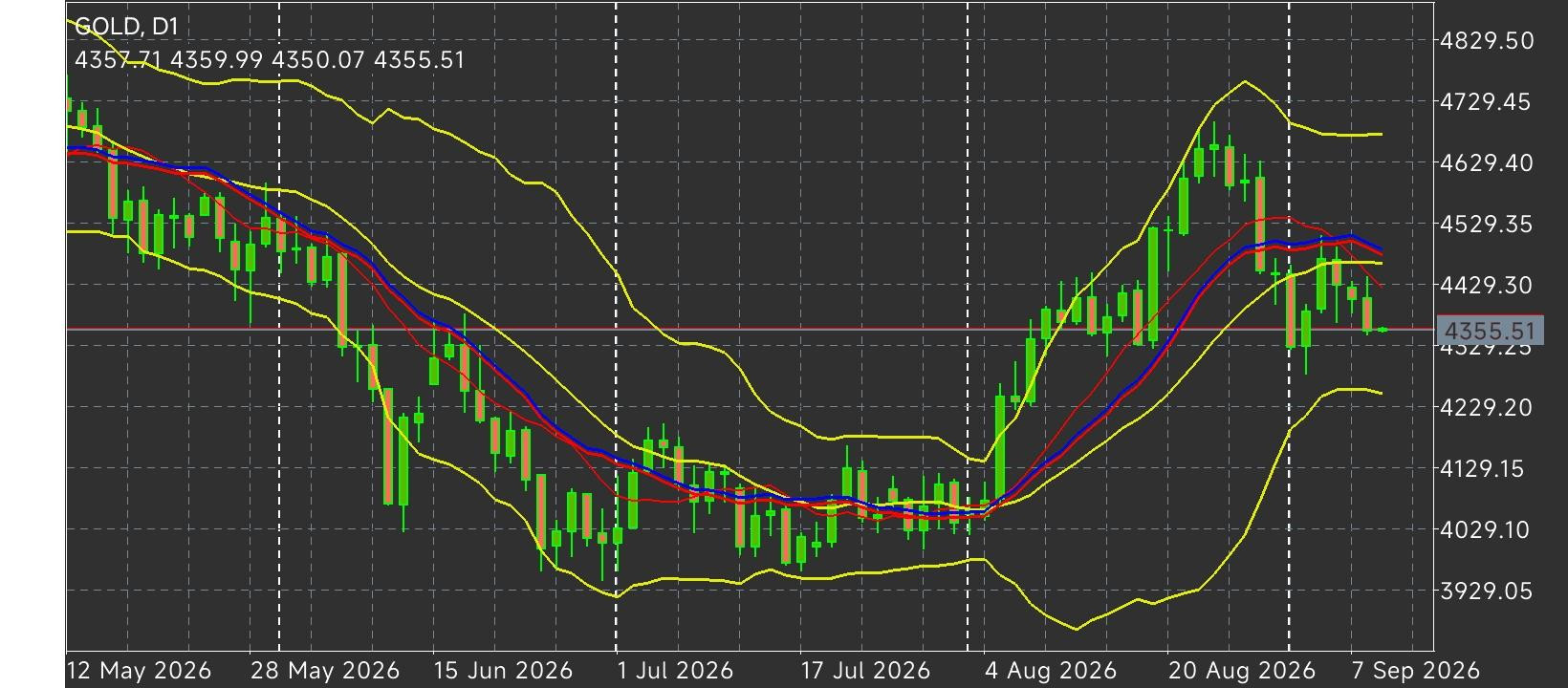Click the 15 Jun 2026 date label
Image resolution: width=1568 pixels, height=688 pixels.
(503, 670)
